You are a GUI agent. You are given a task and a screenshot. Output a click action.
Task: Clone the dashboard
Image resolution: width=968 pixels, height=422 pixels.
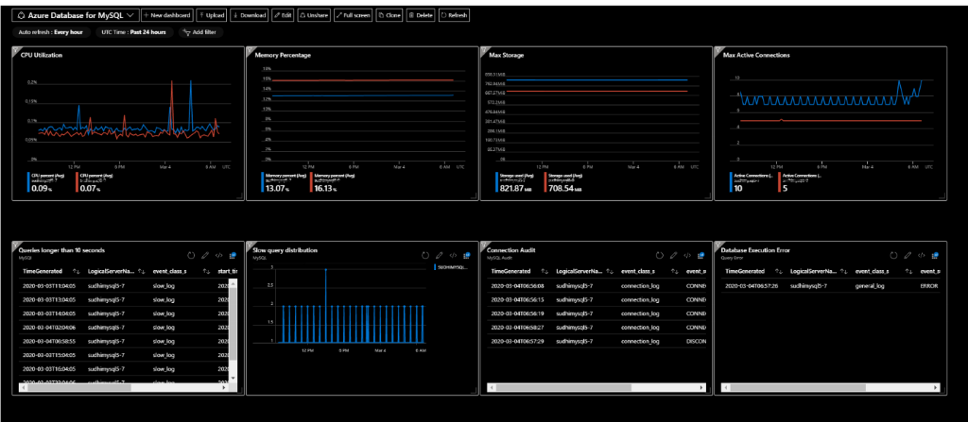(390, 15)
